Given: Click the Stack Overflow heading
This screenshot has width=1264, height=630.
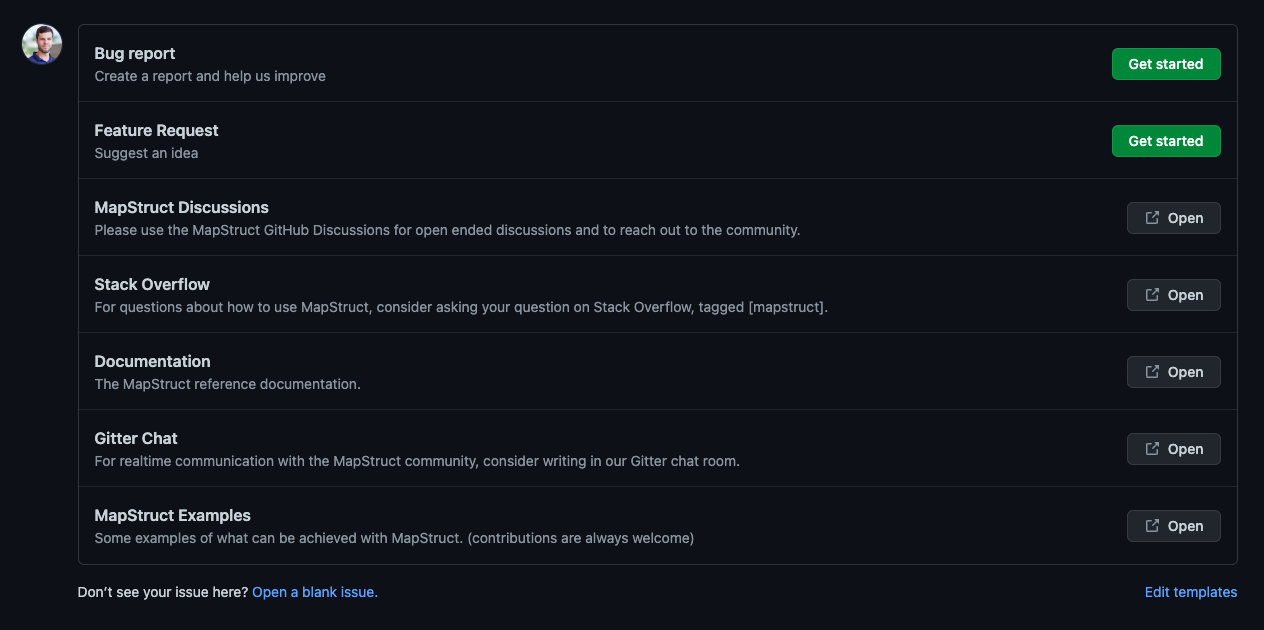Looking at the screenshot, I should 152,284.
